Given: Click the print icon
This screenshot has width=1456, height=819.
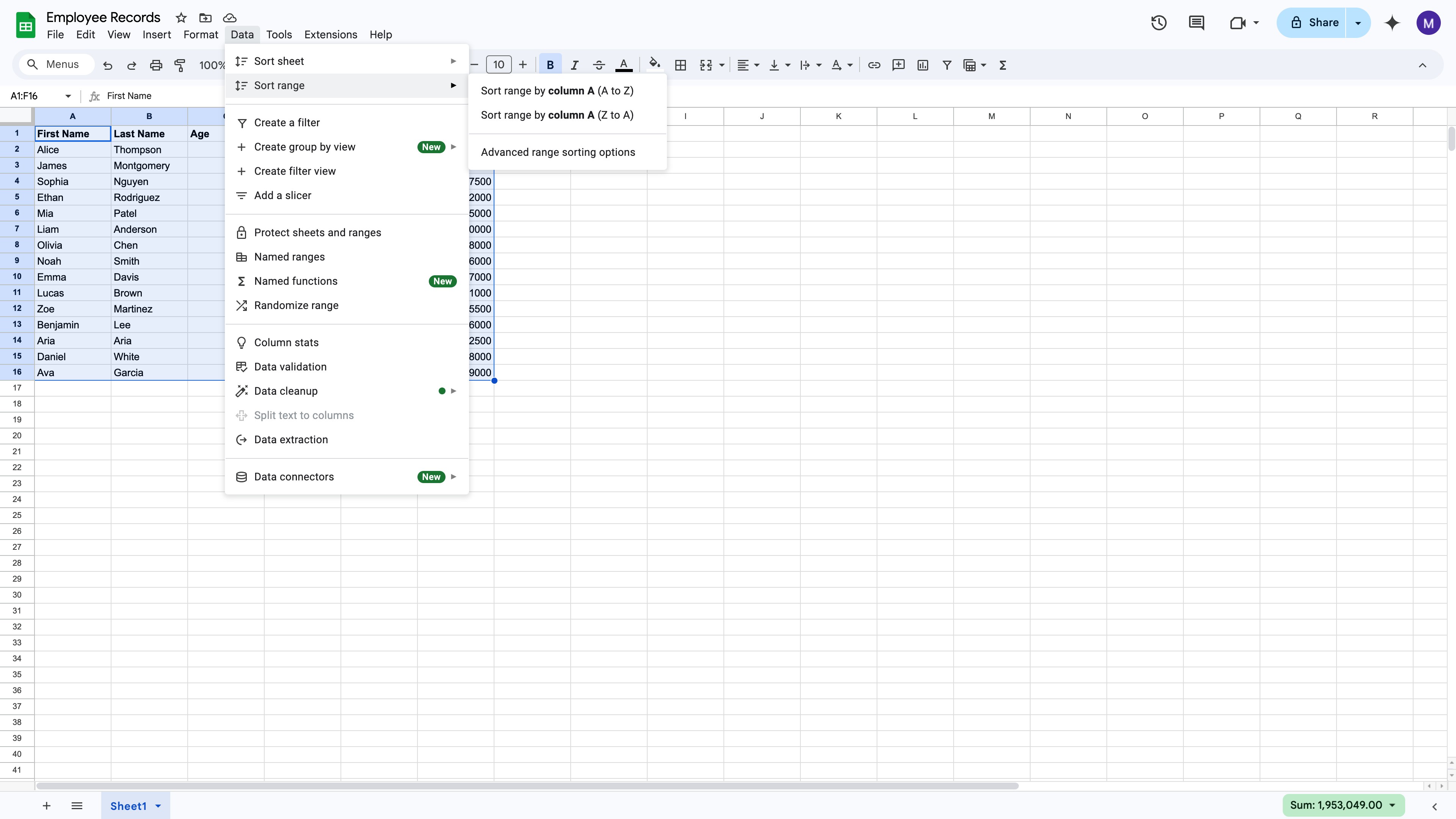Looking at the screenshot, I should (156, 65).
